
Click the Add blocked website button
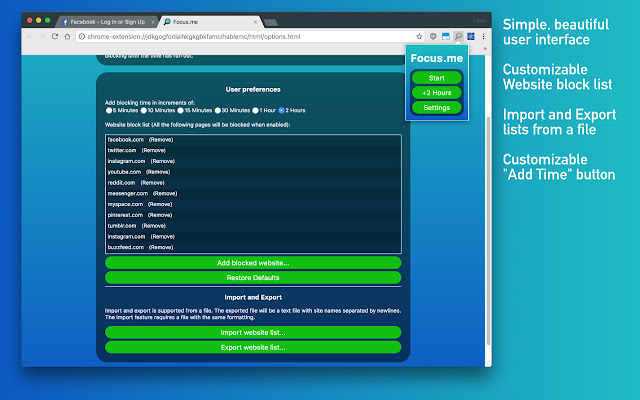click(x=253, y=263)
